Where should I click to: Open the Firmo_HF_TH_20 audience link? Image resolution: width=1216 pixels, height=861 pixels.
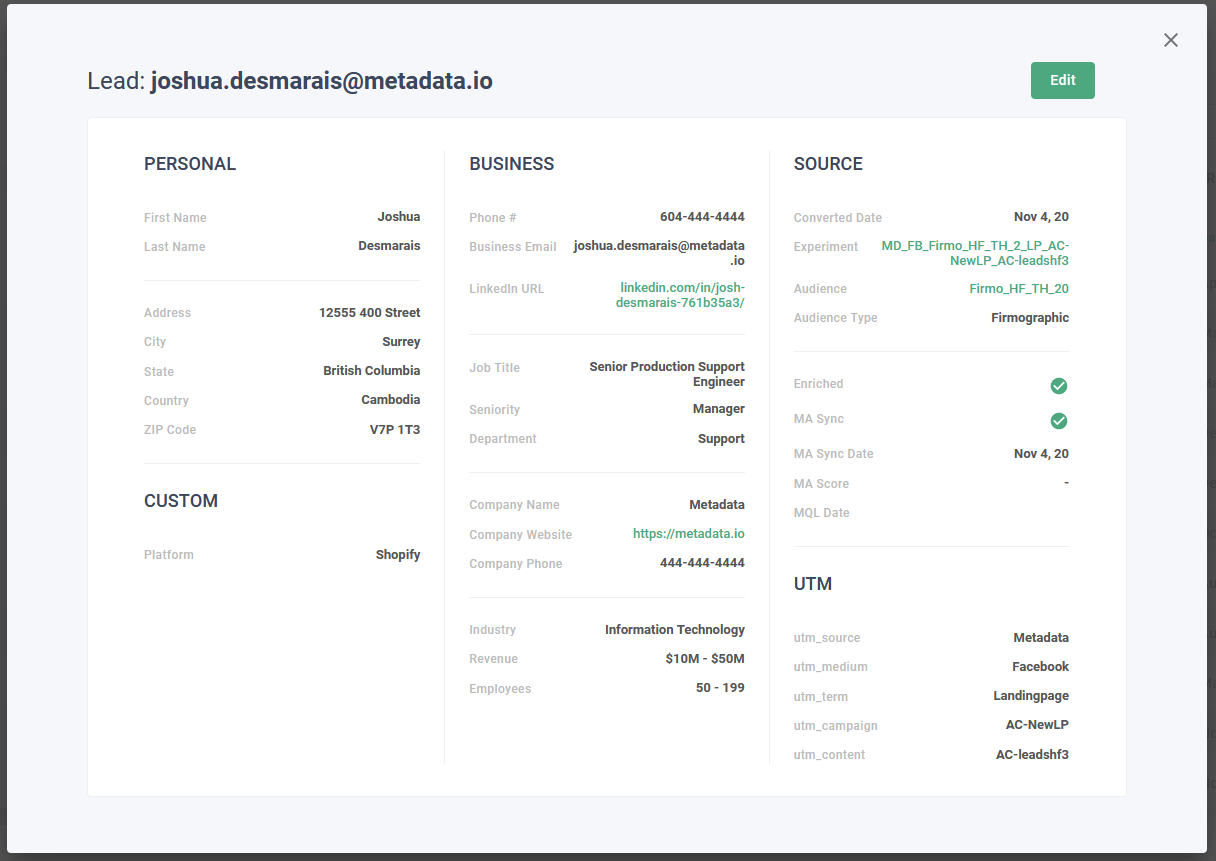coord(1019,289)
